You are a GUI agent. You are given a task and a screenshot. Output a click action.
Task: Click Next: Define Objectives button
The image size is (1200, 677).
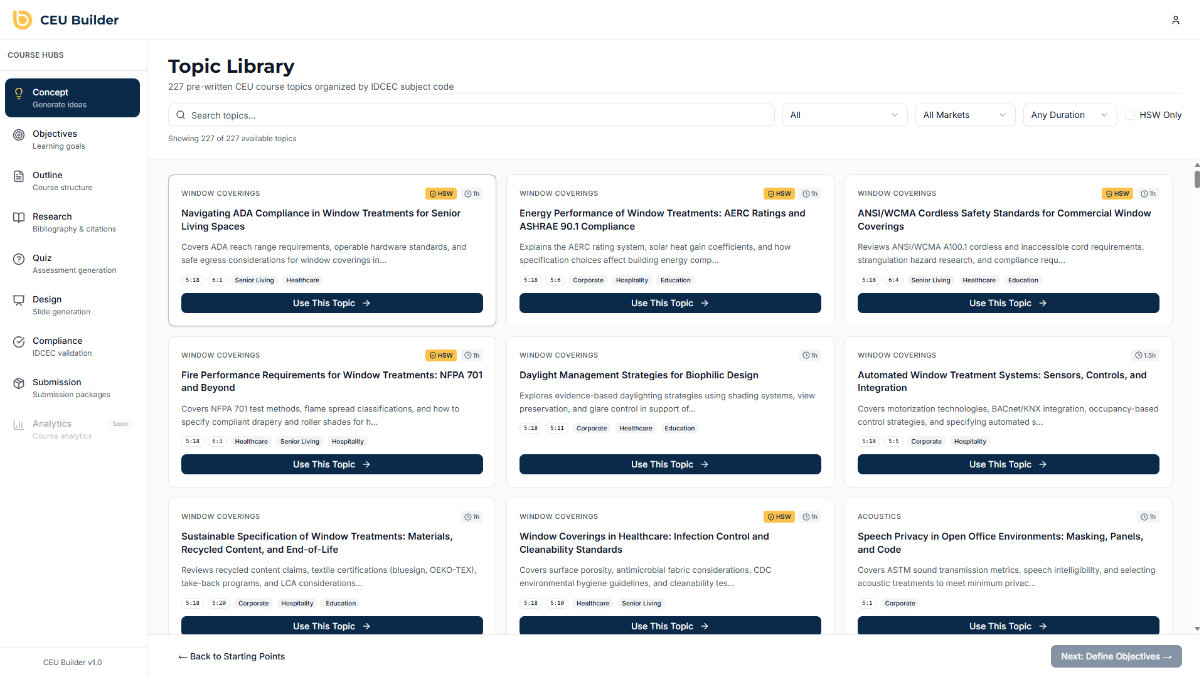[1116, 657]
